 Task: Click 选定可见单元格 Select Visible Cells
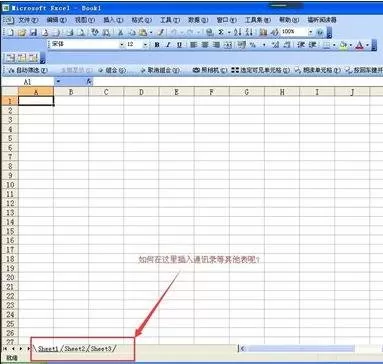[261, 70]
